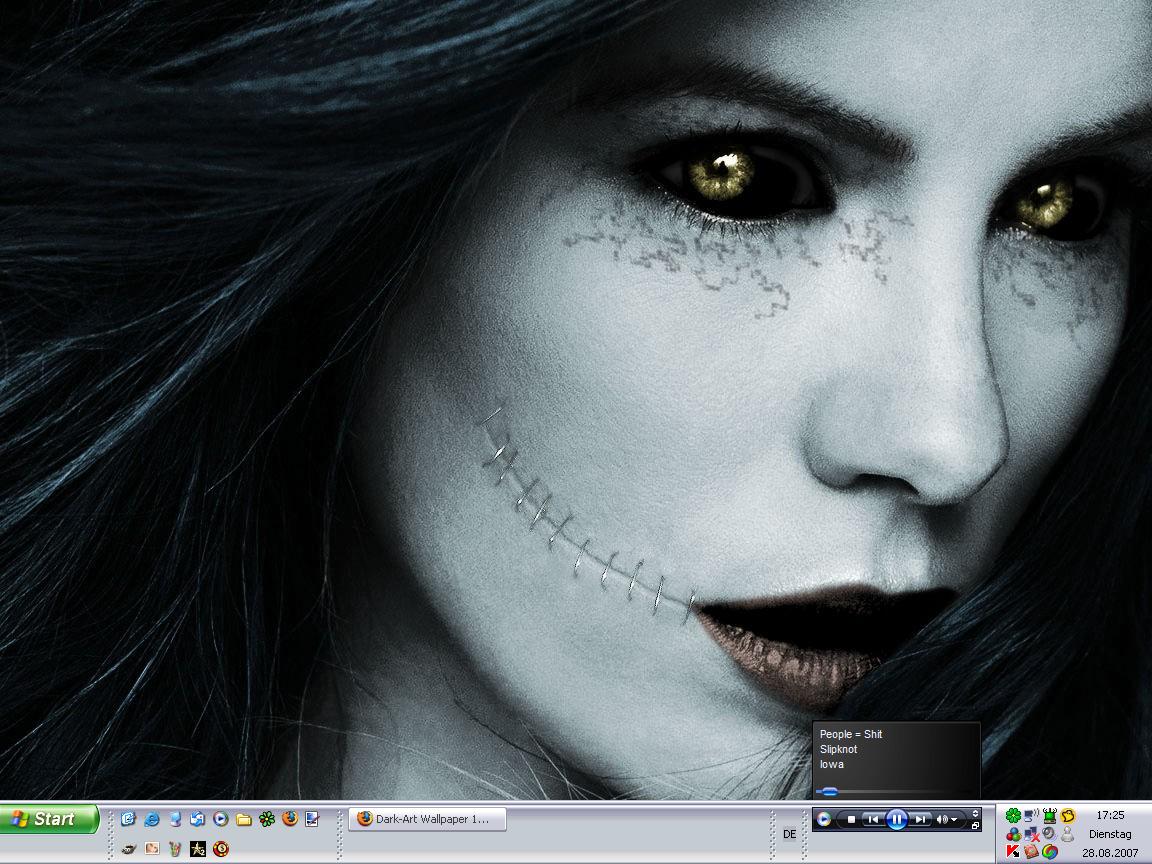This screenshot has width=1152, height=864.
Task: Mute the media player speaker
Action: click(941, 819)
